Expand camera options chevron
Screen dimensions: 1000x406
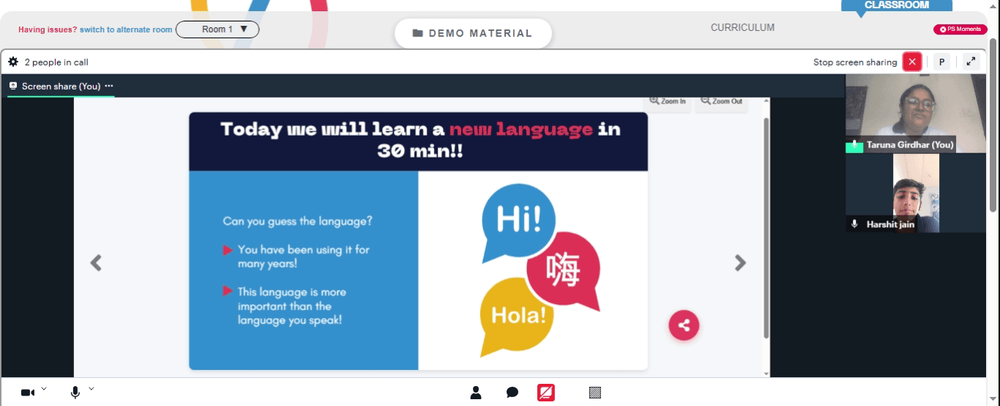(x=44, y=388)
